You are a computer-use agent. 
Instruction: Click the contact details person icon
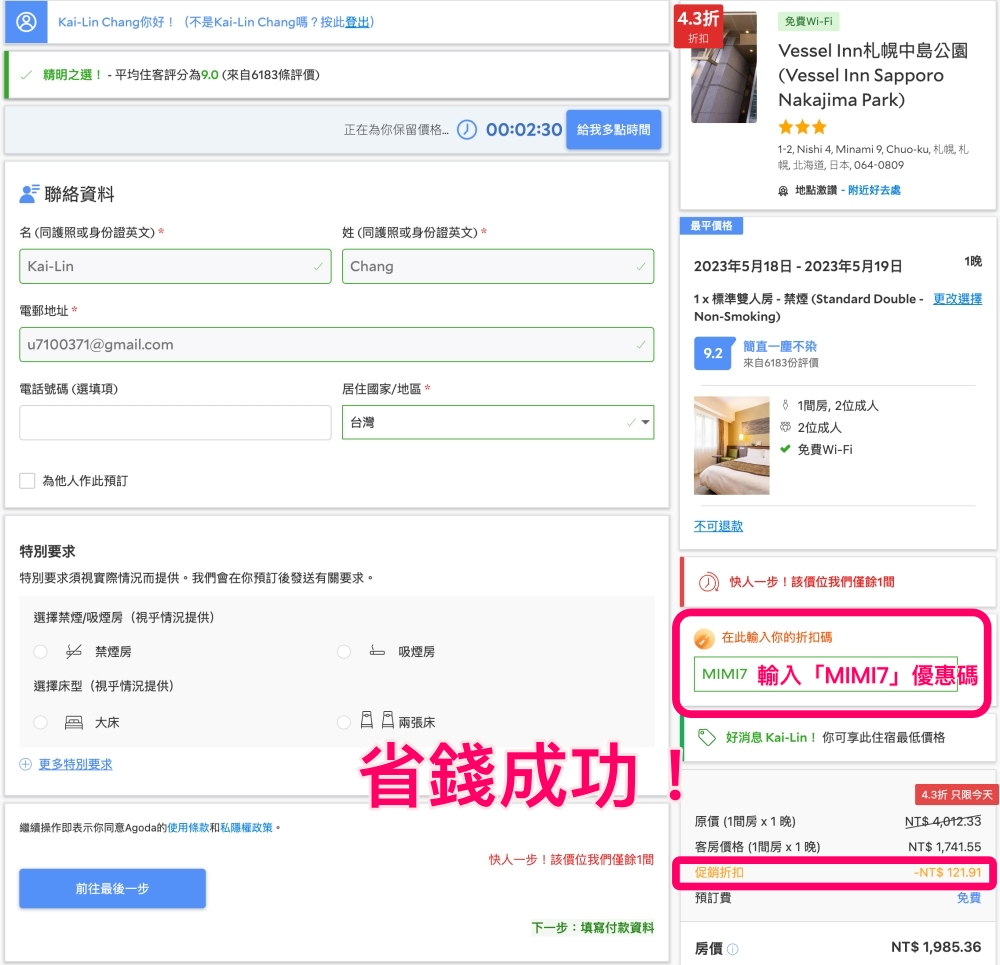29,194
